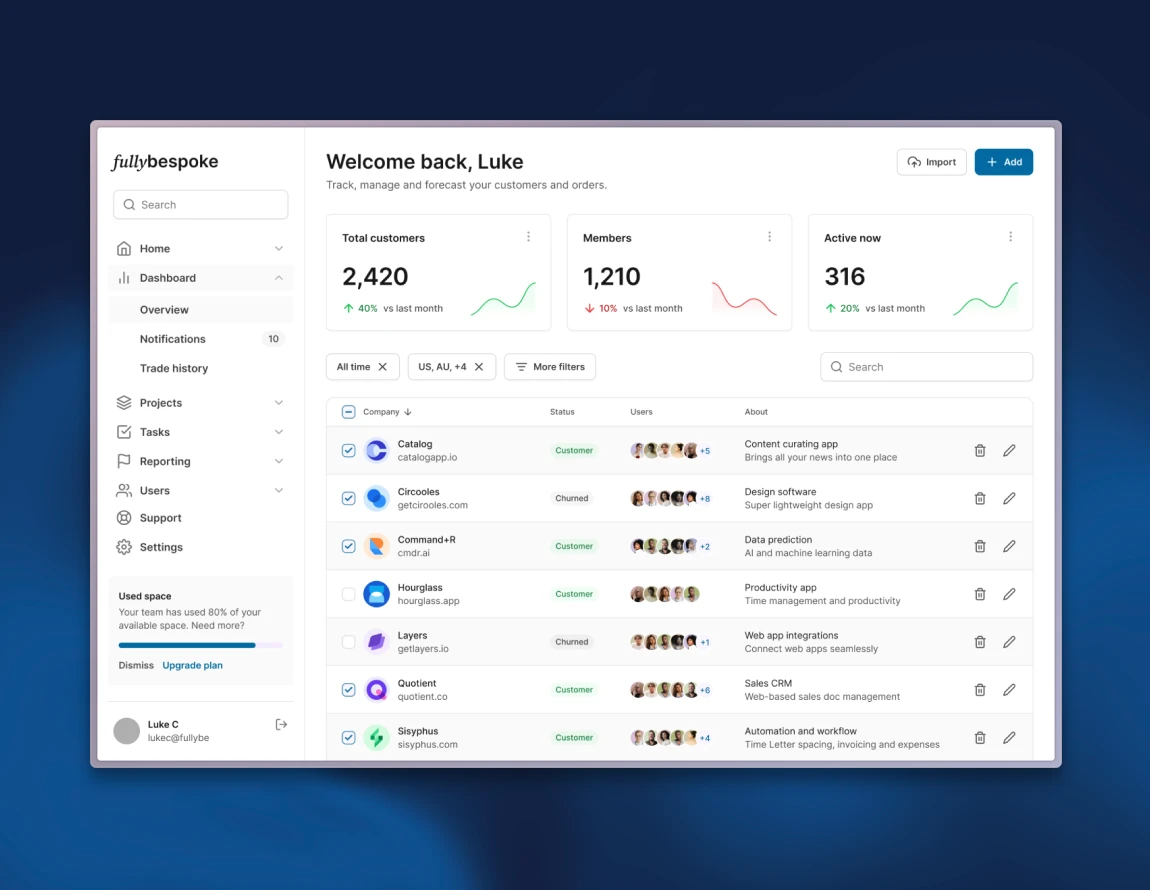
Task: Delete the Command+R row
Action: [x=979, y=546]
